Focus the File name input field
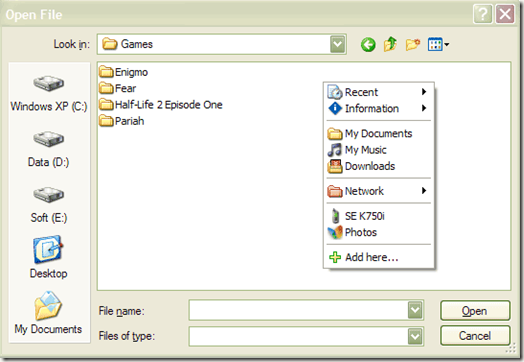This screenshot has width=524, height=362. click(x=298, y=310)
